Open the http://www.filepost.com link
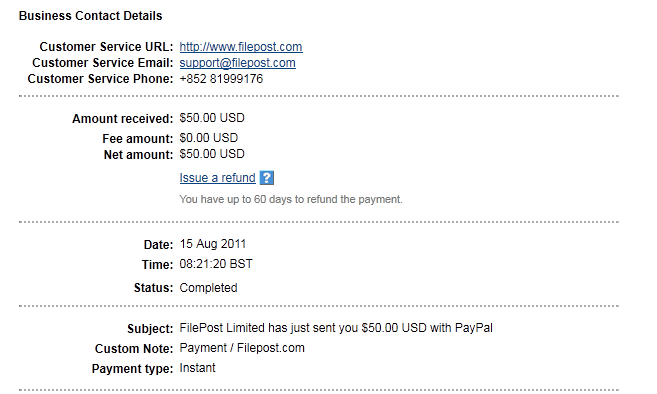657x394 pixels. tap(241, 47)
